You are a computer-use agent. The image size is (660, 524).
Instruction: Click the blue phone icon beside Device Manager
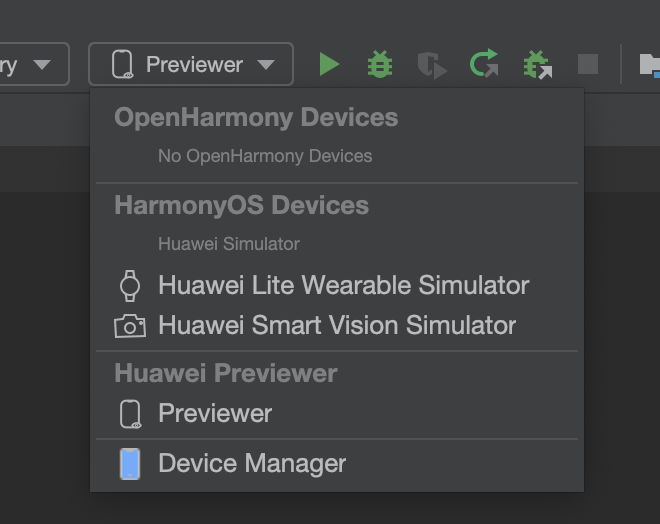130,464
